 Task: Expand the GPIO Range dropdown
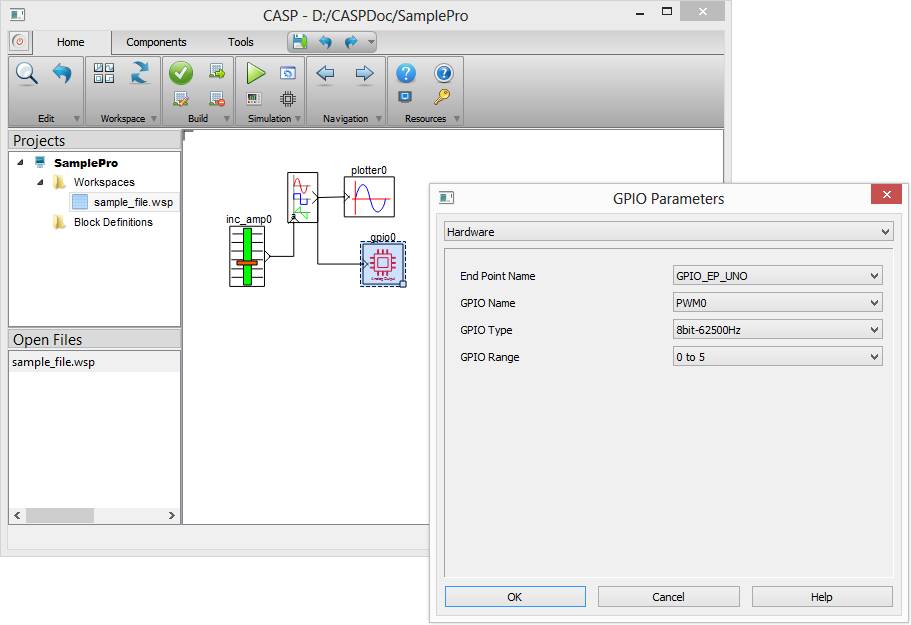777,357
